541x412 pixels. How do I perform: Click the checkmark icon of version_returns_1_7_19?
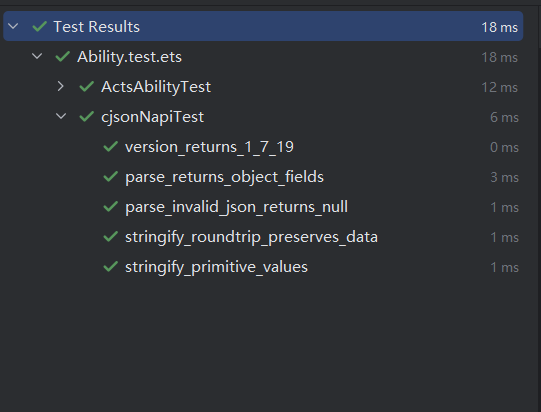pyautogui.click(x=111, y=146)
